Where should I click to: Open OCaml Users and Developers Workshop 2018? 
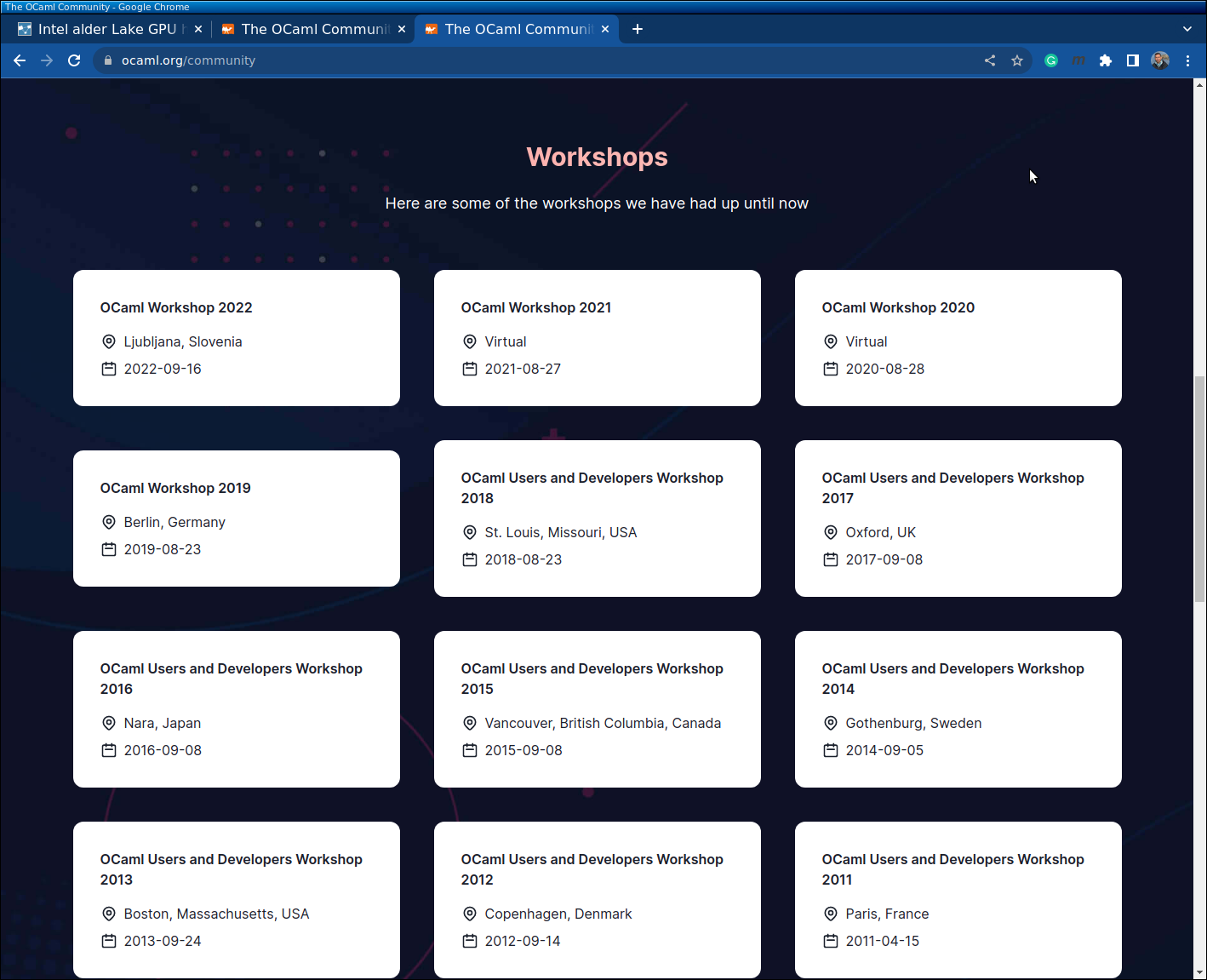coord(598,519)
